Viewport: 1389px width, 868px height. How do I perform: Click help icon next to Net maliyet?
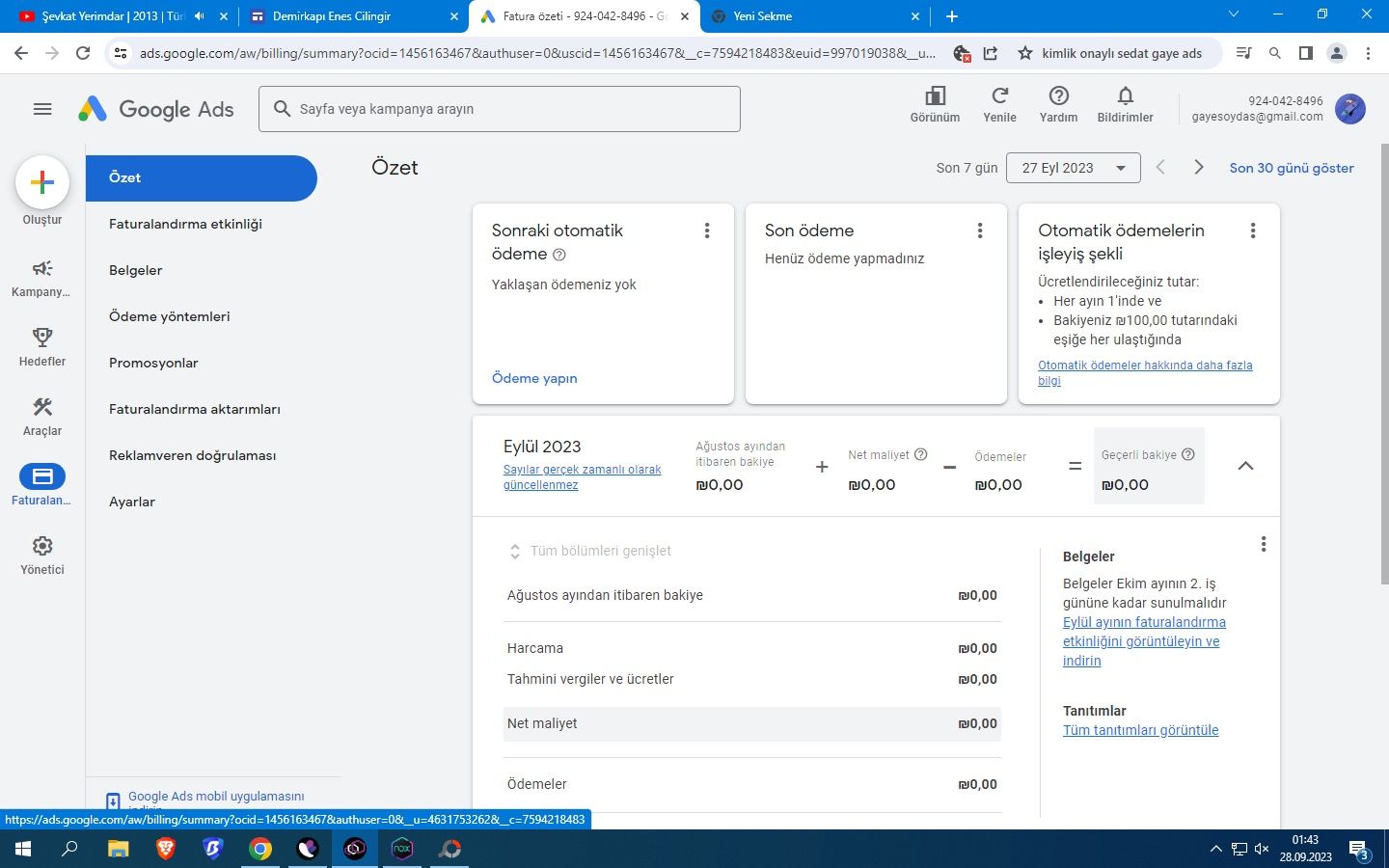pos(920,454)
